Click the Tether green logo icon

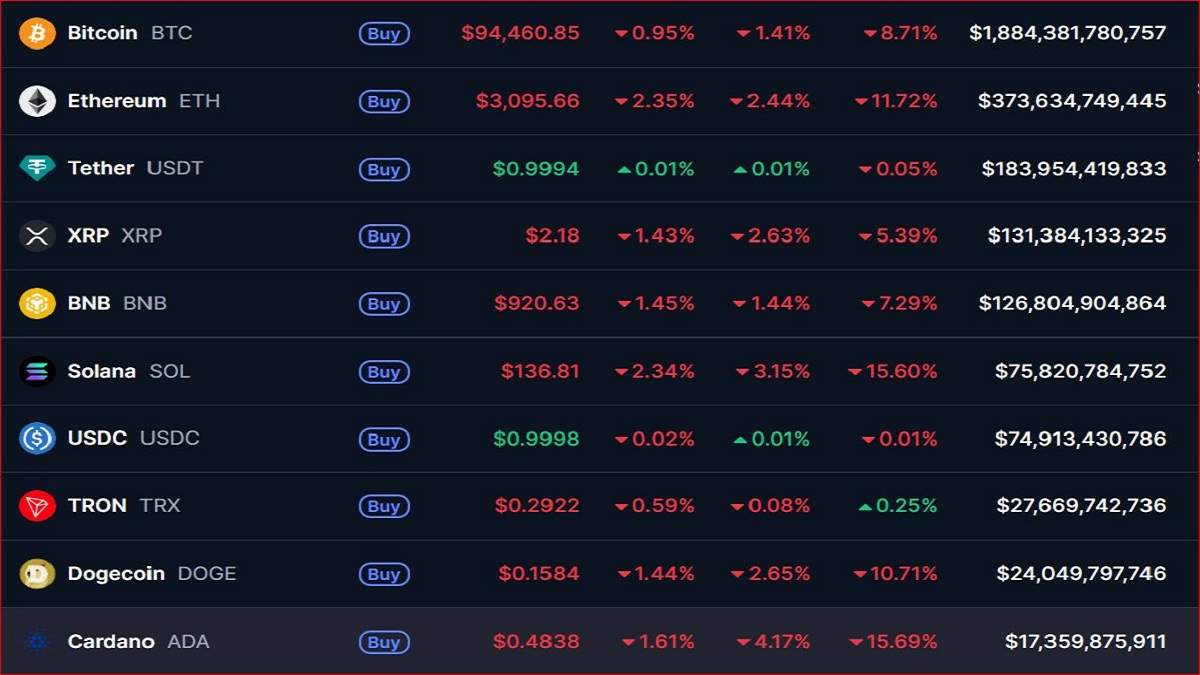tap(37, 168)
